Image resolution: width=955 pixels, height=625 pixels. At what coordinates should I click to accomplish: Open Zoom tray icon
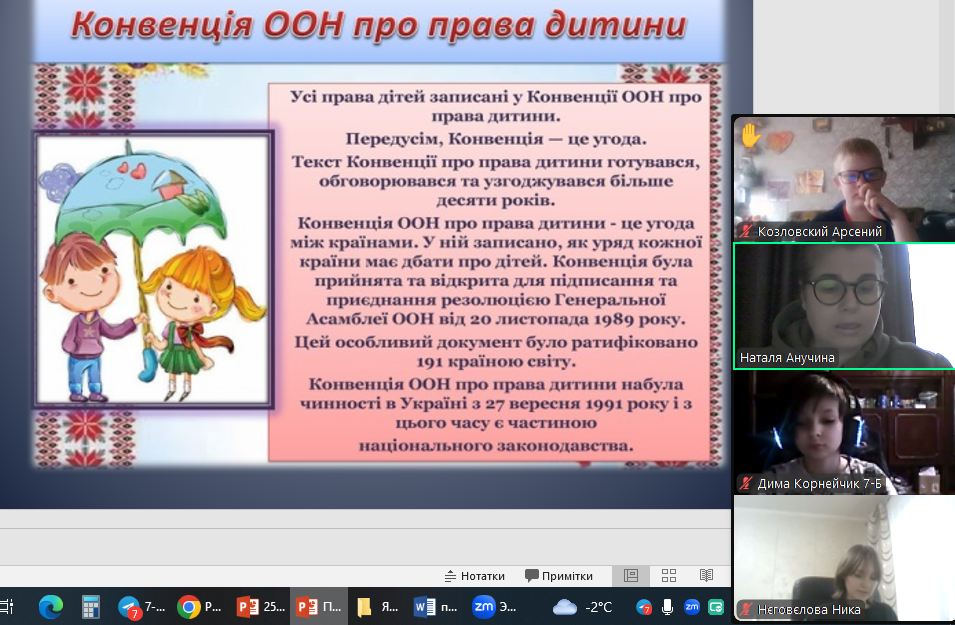pyautogui.click(x=692, y=607)
